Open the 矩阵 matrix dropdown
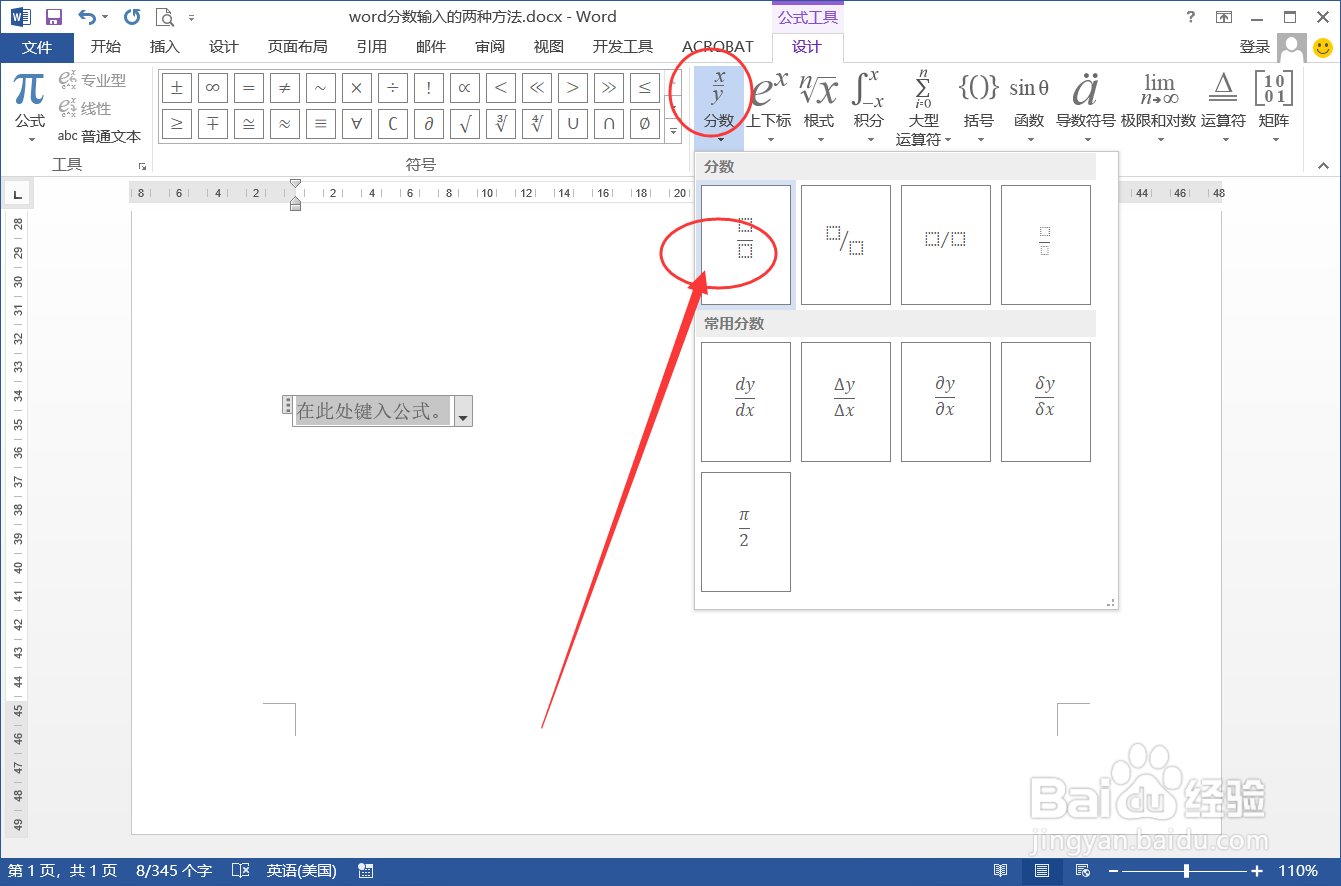The image size is (1341, 886). click(1274, 108)
